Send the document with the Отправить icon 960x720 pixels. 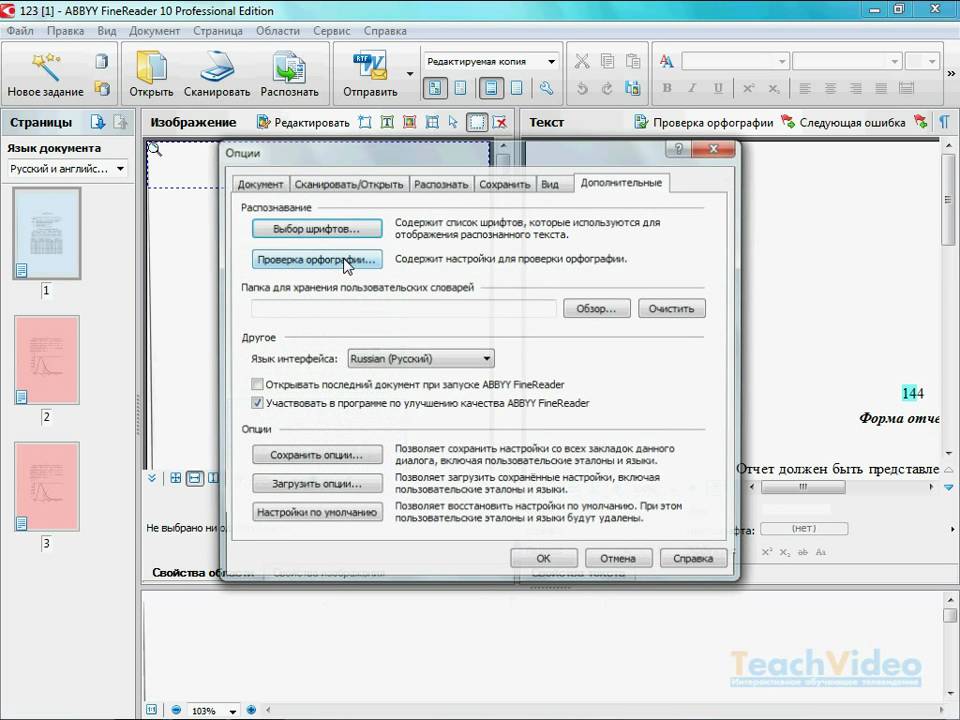[370, 67]
